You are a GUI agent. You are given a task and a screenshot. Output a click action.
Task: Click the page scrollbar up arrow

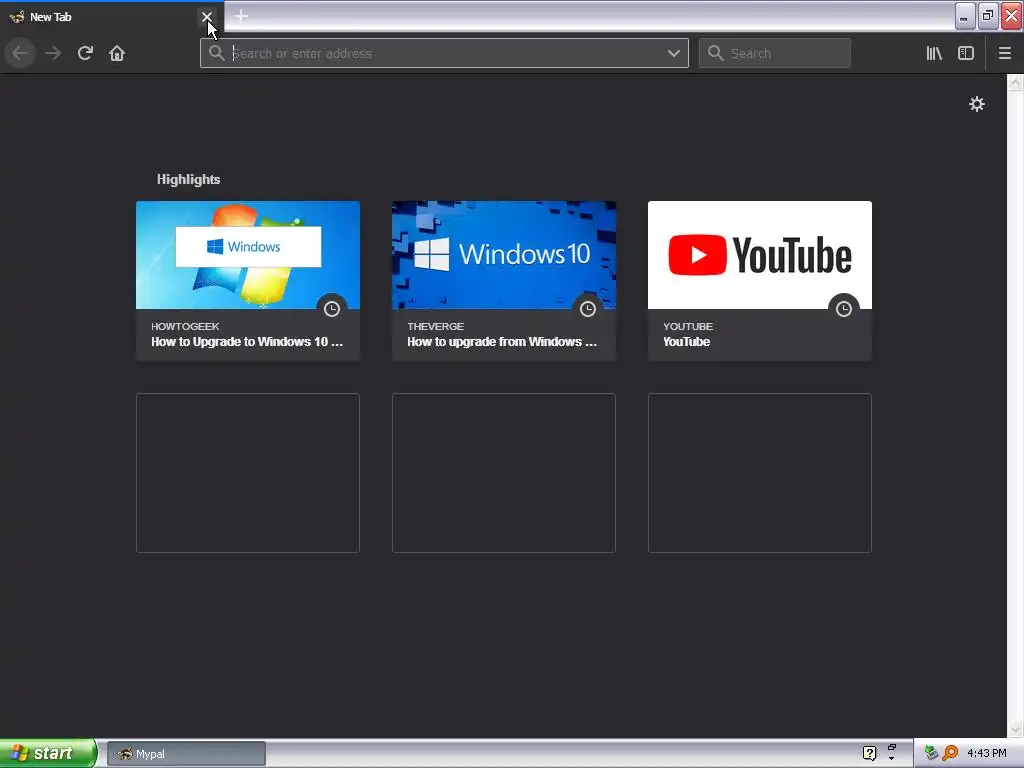coord(1016,82)
